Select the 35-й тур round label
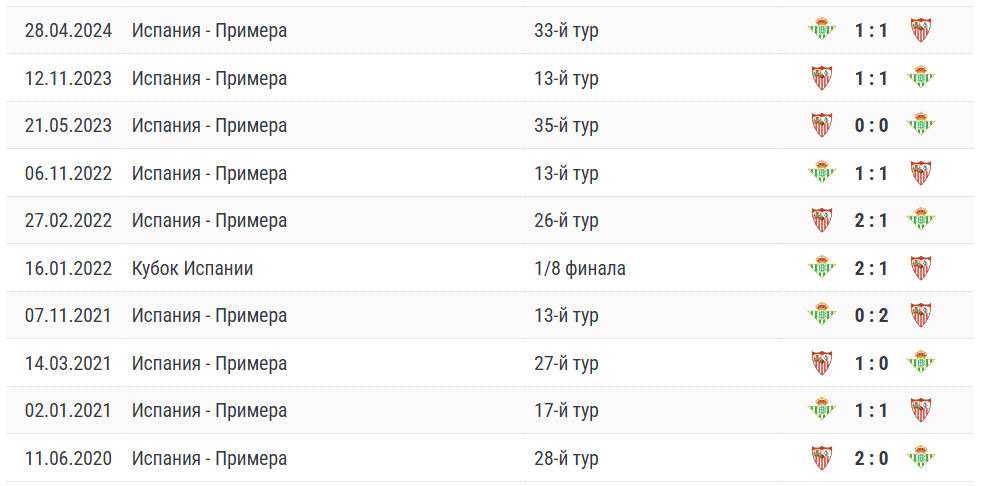 tap(566, 125)
